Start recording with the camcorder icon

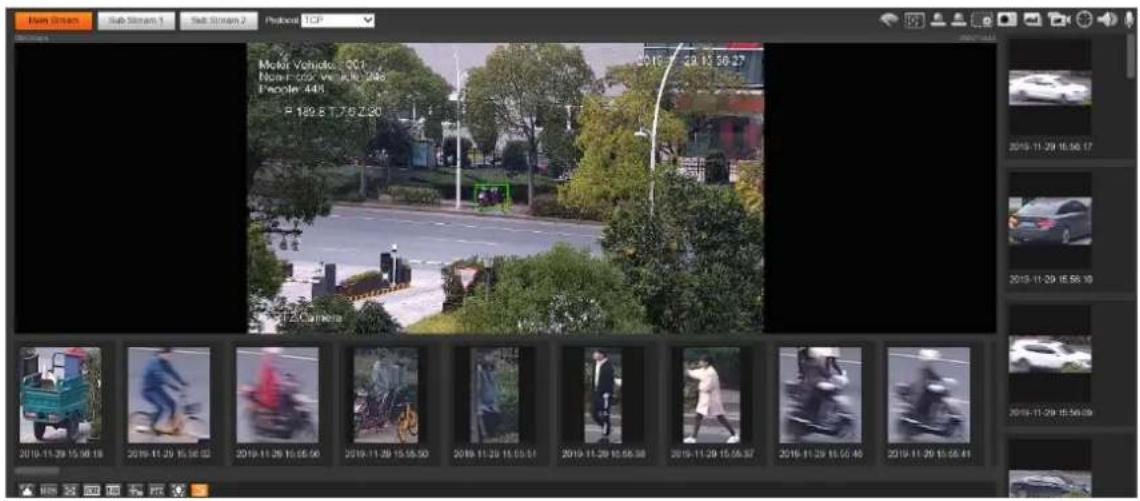click(x=1058, y=22)
